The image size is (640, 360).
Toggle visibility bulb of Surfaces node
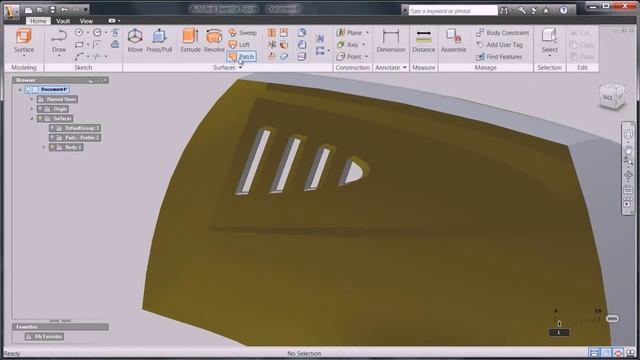[x=40, y=118]
